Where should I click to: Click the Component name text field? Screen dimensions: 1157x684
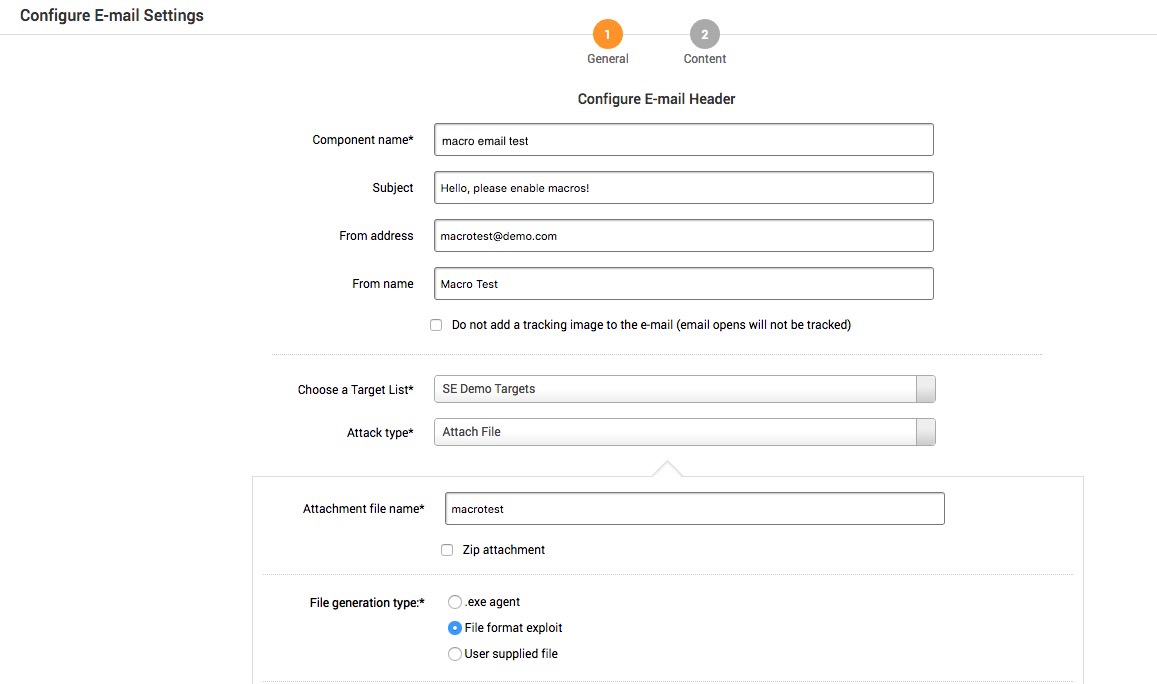683,140
